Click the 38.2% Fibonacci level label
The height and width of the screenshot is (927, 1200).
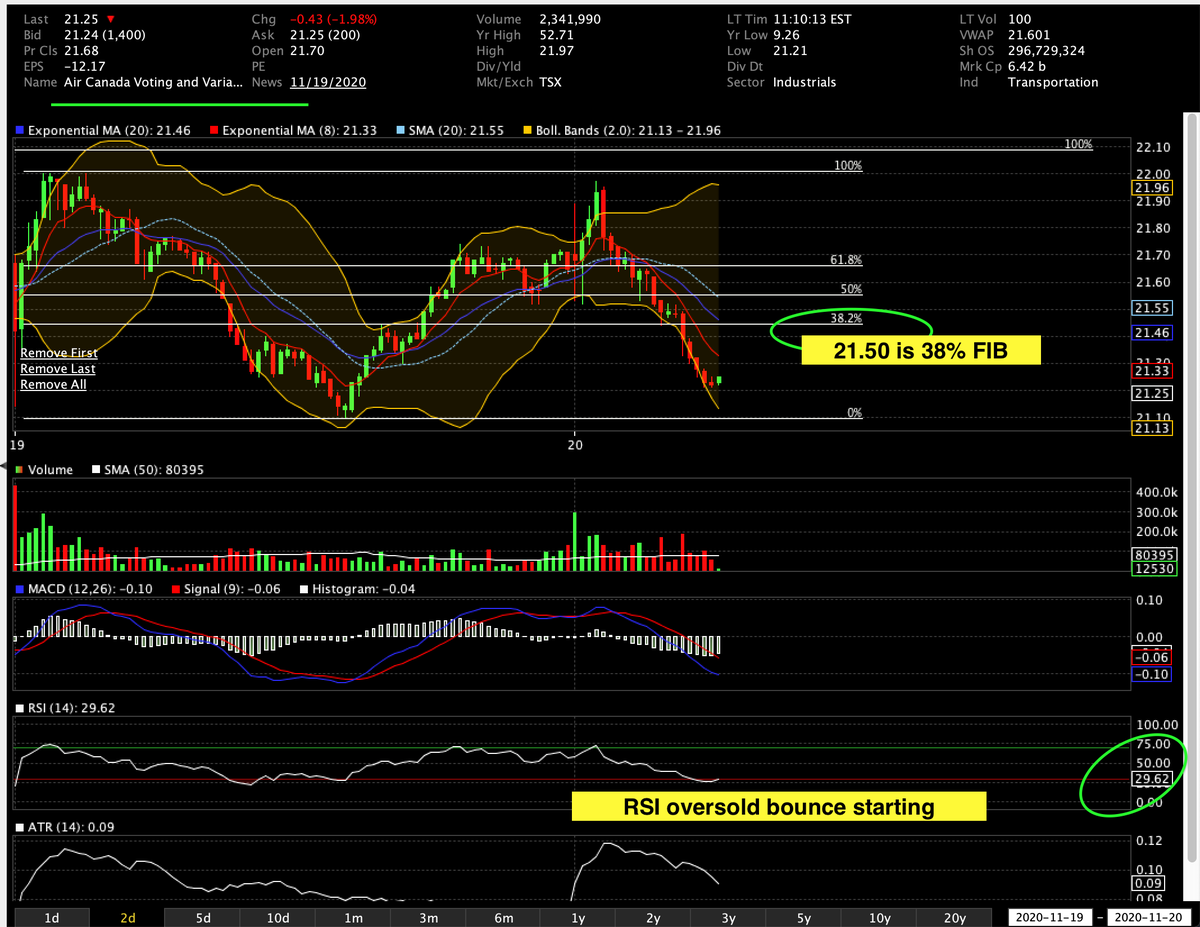pyautogui.click(x=846, y=319)
